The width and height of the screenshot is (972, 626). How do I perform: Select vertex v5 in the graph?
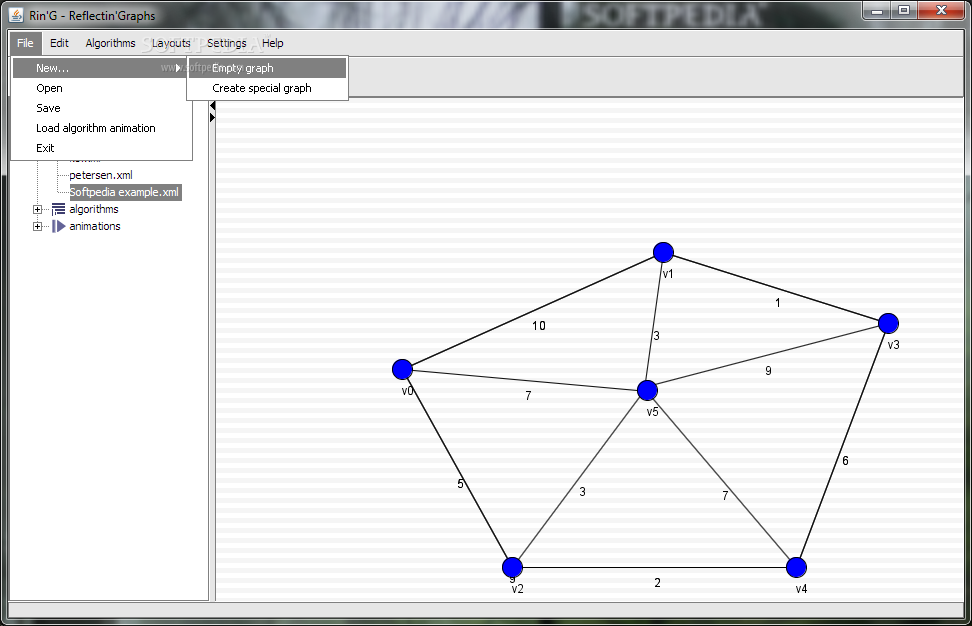click(x=647, y=390)
